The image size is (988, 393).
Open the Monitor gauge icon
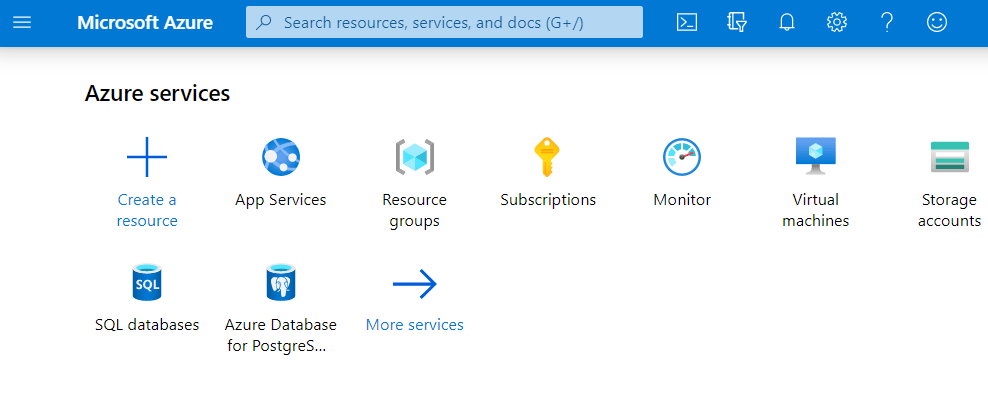(682, 157)
